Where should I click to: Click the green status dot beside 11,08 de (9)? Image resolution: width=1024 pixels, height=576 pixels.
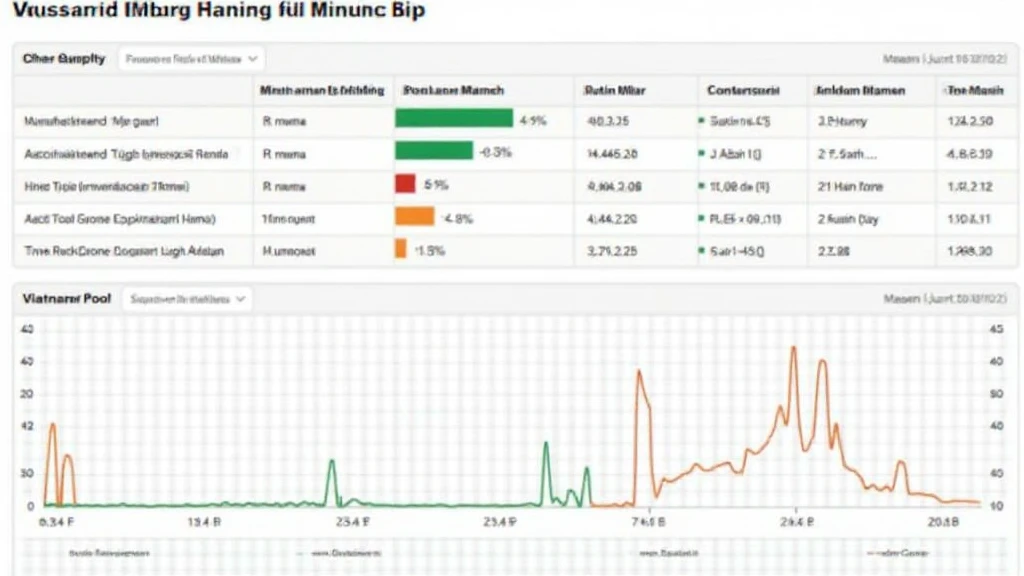(x=701, y=186)
